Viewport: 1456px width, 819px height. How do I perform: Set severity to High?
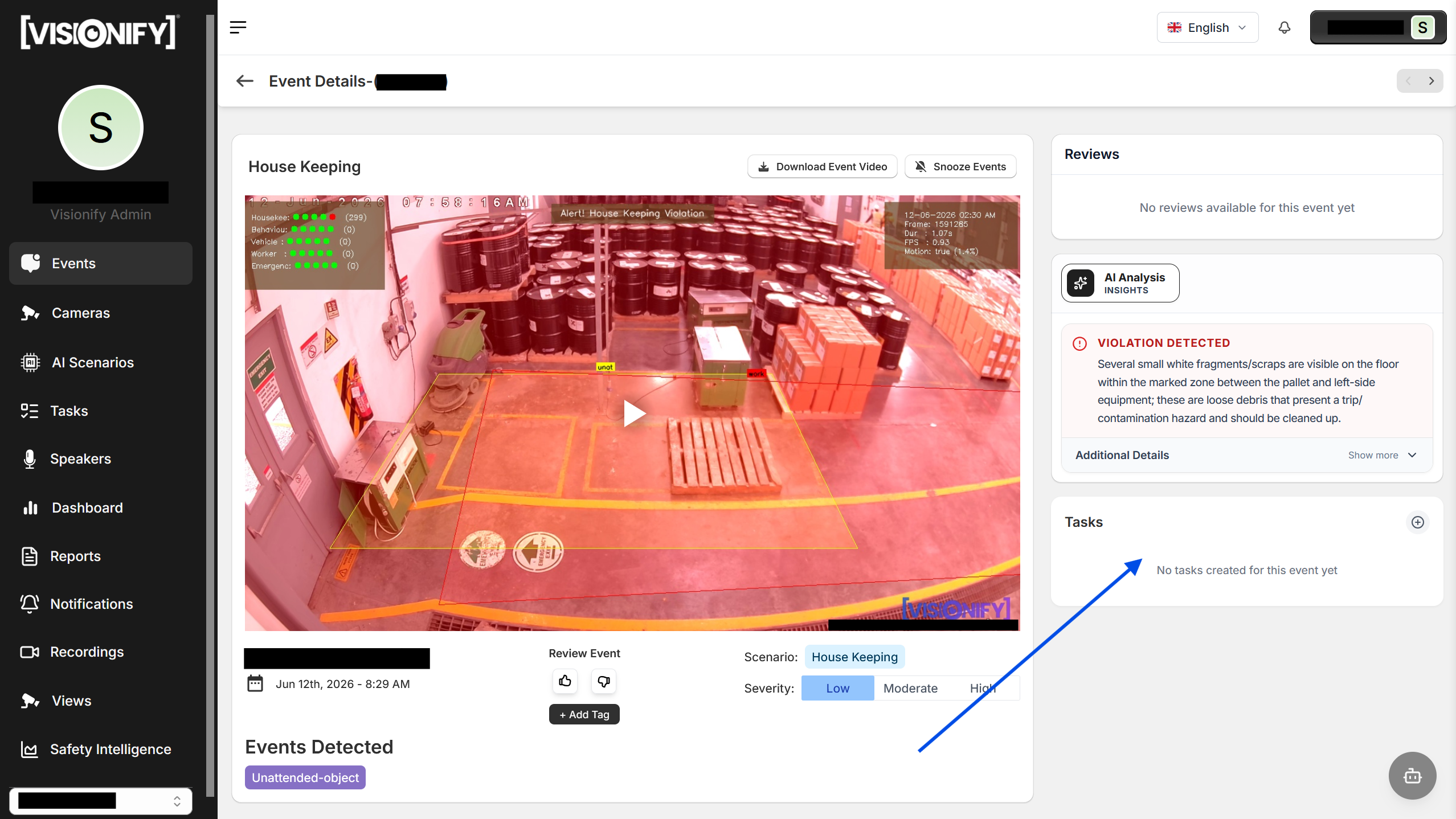click(x=983, y=688)
